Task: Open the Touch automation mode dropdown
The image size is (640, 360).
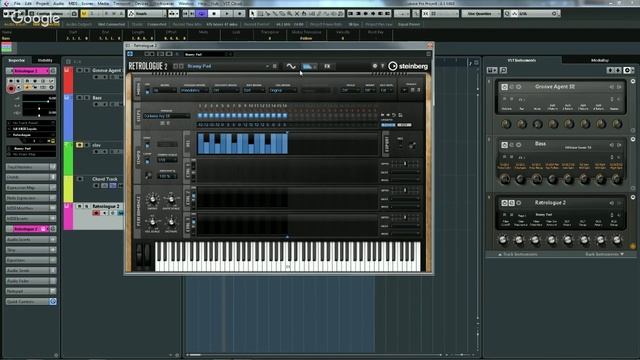Action: [x=146, y=13]
